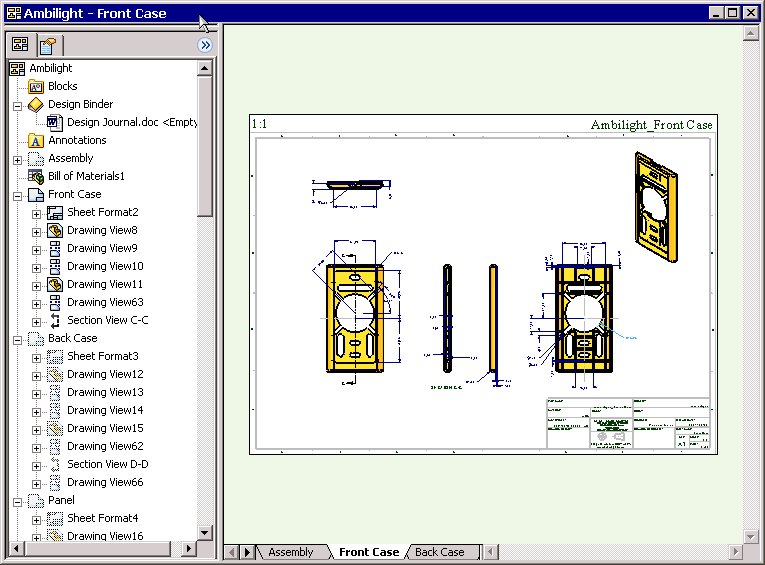
Task: Expand the Drawing View62 node
Action: (x=37, y=448)
